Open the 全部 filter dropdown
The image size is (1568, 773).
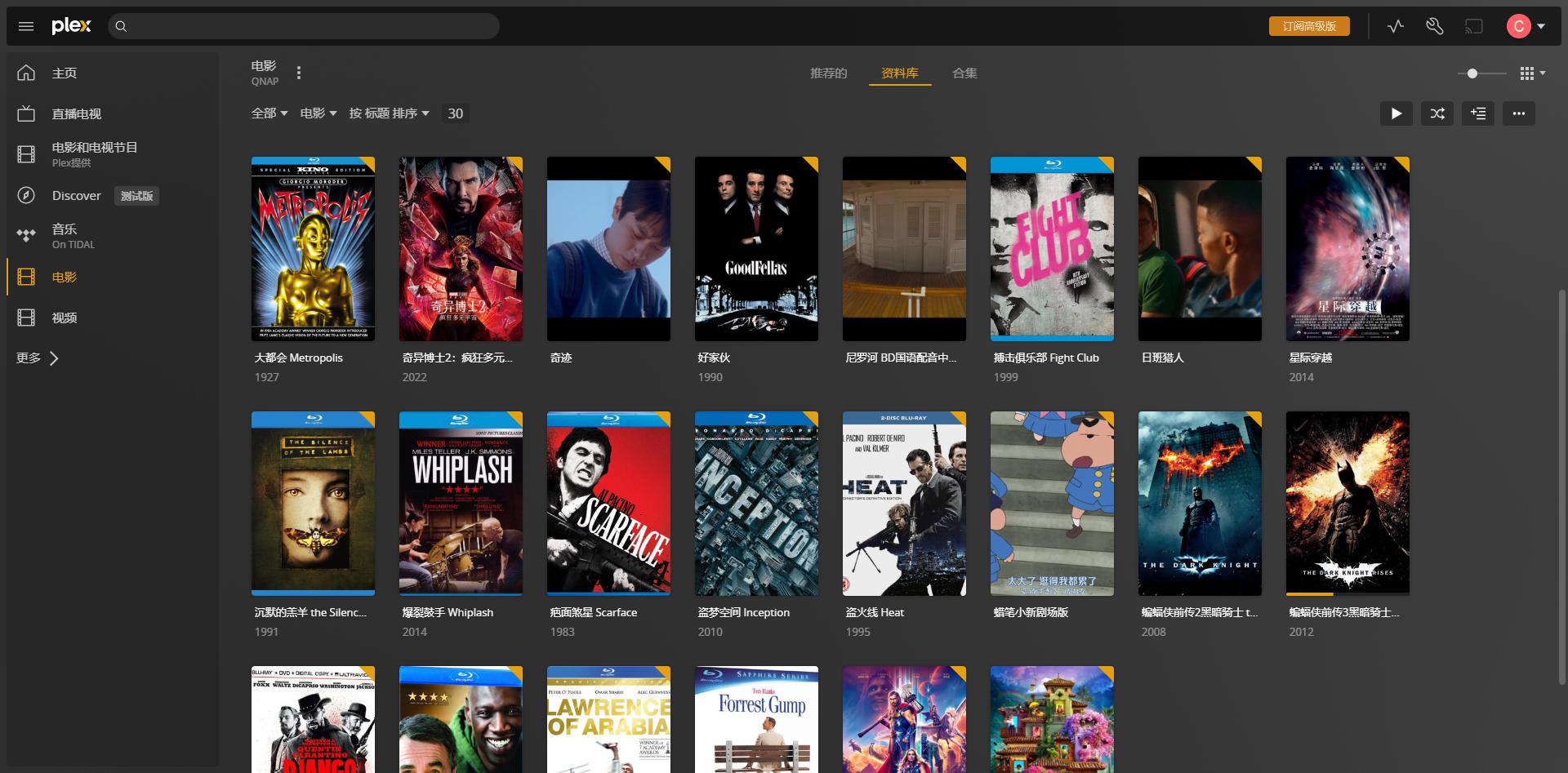pyautogui.click(x=269, y=113)
